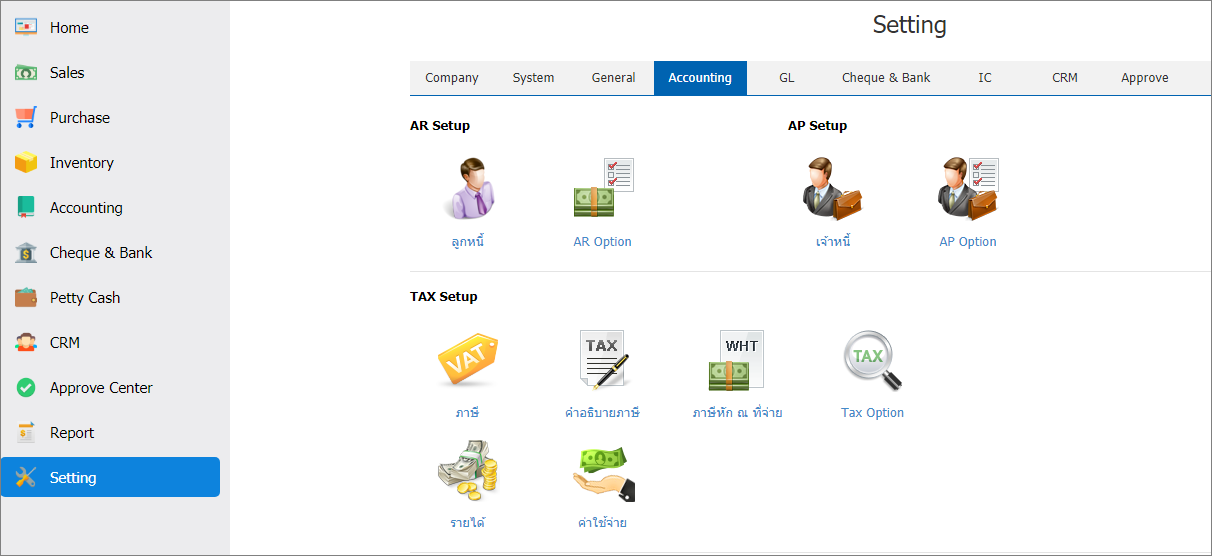1212x556 pixels.
Task: Click the AR Setup section heading
Action: click(440, 126)
